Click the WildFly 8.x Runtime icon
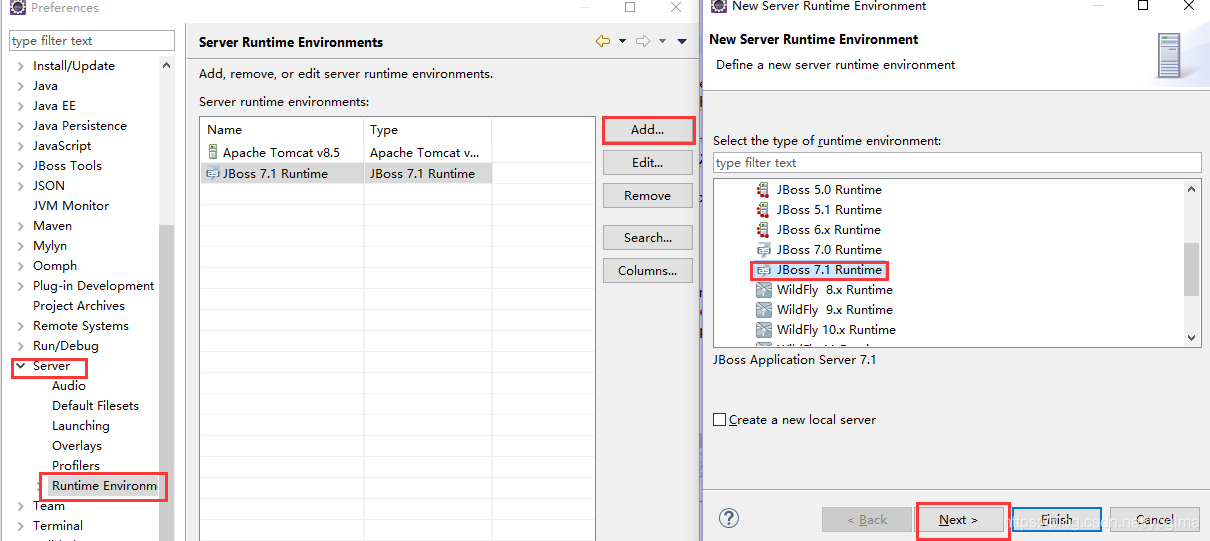 pyautogui.click(x=764, y=289)
